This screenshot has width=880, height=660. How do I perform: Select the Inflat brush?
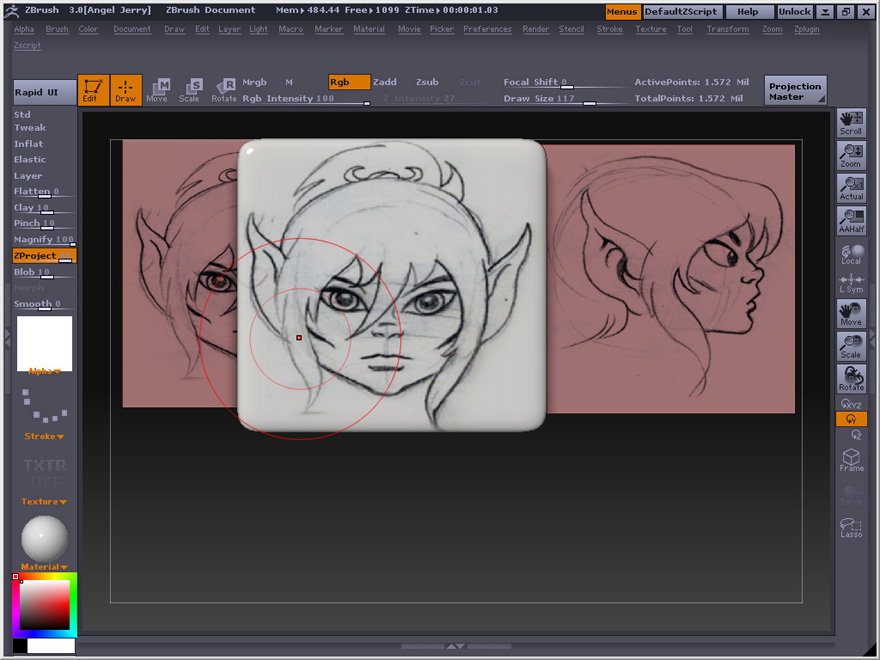29,144
